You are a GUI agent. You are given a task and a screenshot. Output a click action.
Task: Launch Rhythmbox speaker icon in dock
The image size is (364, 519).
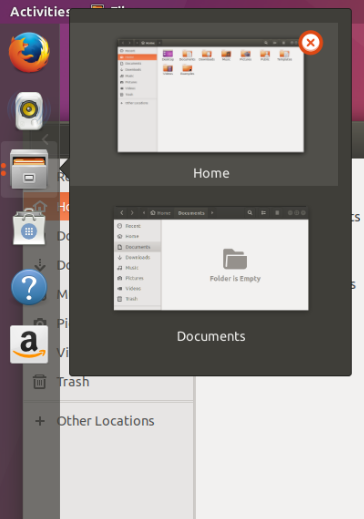pyautogui.click(x=29, y=111)
